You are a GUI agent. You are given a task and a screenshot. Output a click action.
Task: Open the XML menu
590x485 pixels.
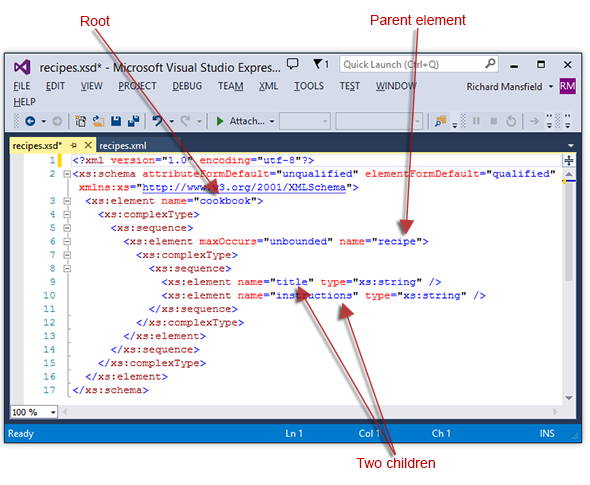point(268,86)
